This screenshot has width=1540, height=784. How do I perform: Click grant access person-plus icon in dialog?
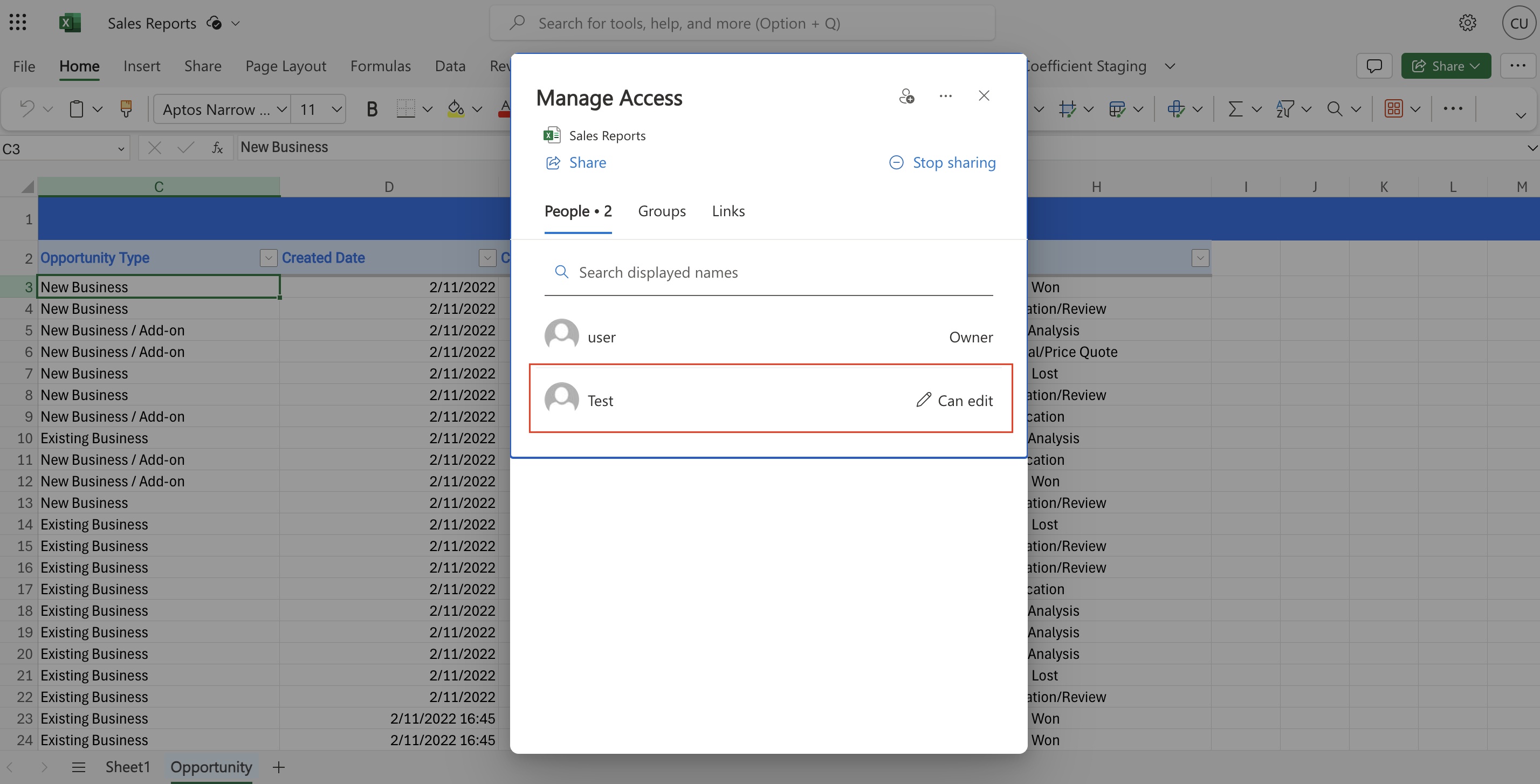click(x=906, y=95)
